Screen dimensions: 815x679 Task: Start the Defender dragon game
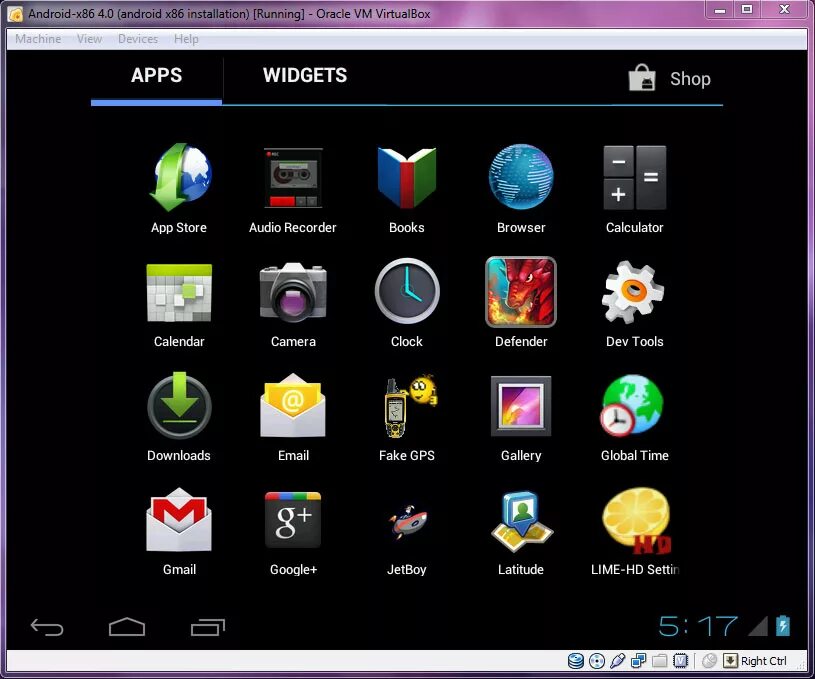click(x=521, y=292)
